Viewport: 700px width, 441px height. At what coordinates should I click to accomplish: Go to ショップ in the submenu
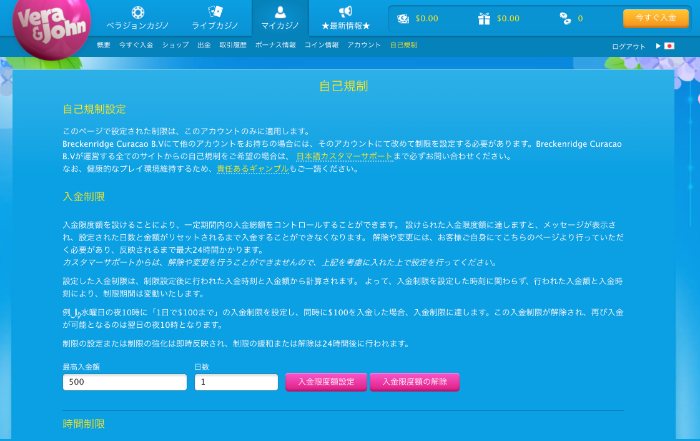pos(175,46)
